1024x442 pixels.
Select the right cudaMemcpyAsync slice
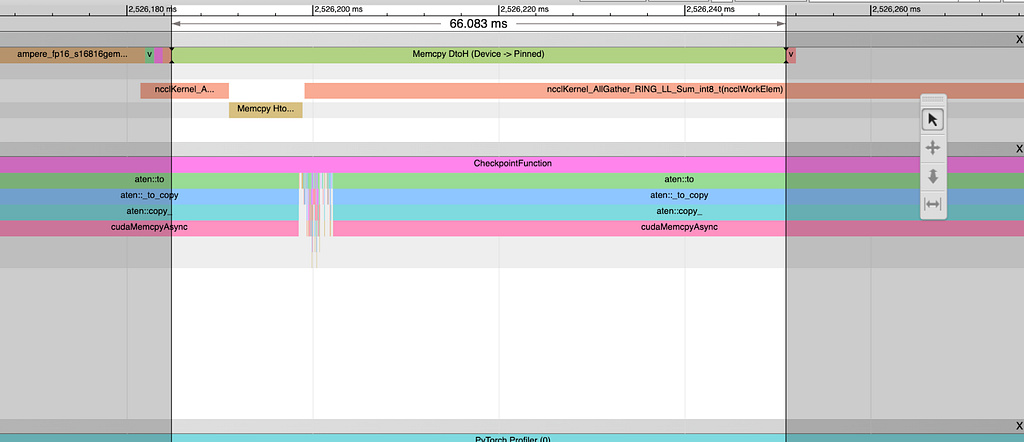(x=679, y=229)
